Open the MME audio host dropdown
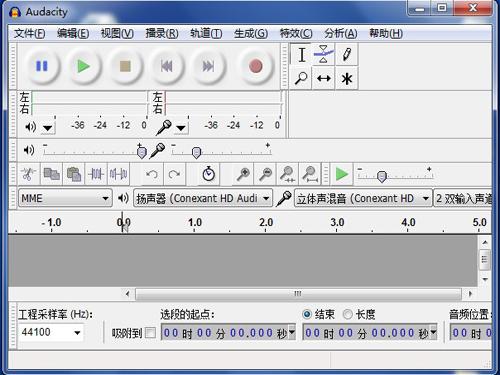 click(65, 198)
